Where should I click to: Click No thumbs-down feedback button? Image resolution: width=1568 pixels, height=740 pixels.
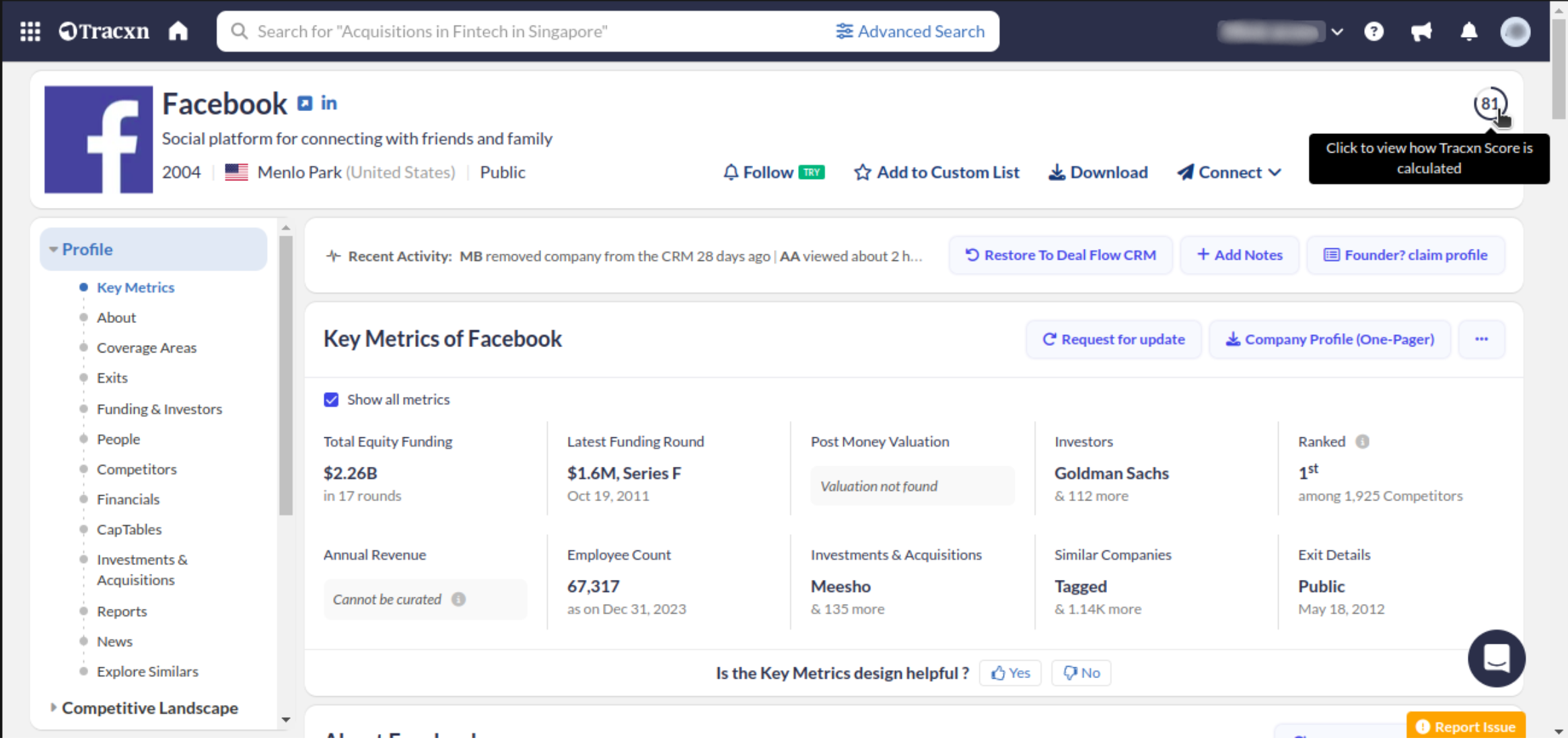[x=1081, y=673]
